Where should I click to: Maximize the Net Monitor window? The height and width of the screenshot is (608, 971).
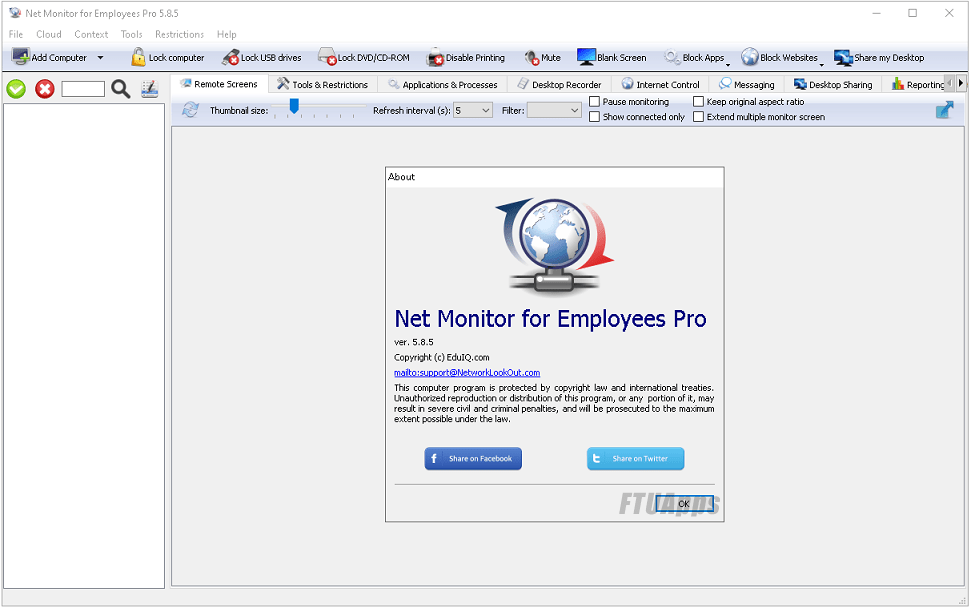click(x=912, y=13)
